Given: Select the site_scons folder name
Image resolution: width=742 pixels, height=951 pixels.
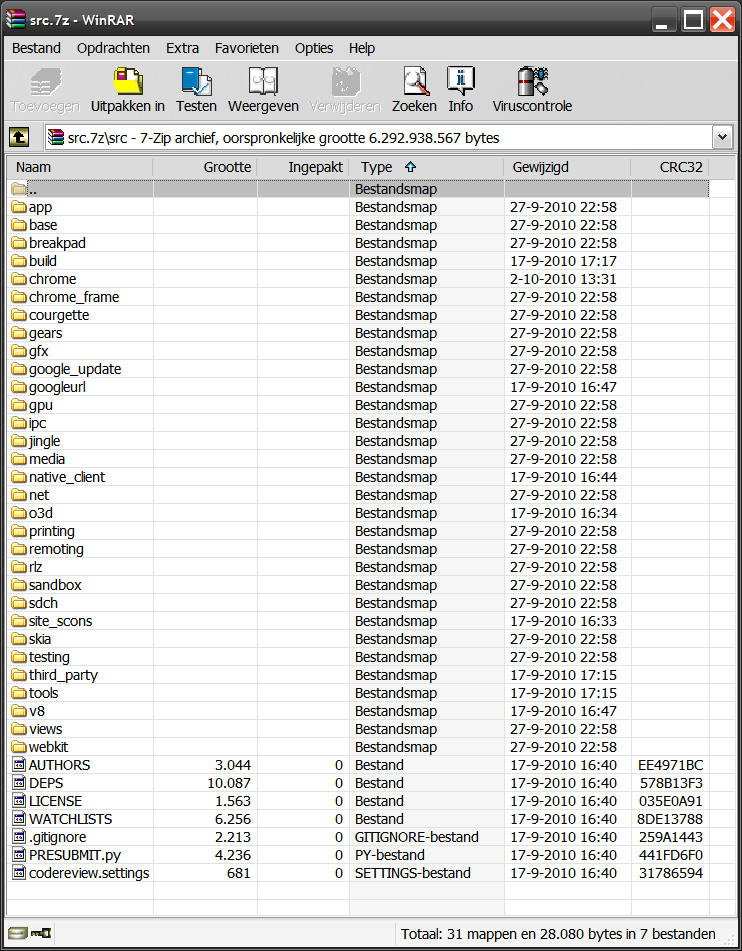Looking at the screenshot, I should (61, 621).
